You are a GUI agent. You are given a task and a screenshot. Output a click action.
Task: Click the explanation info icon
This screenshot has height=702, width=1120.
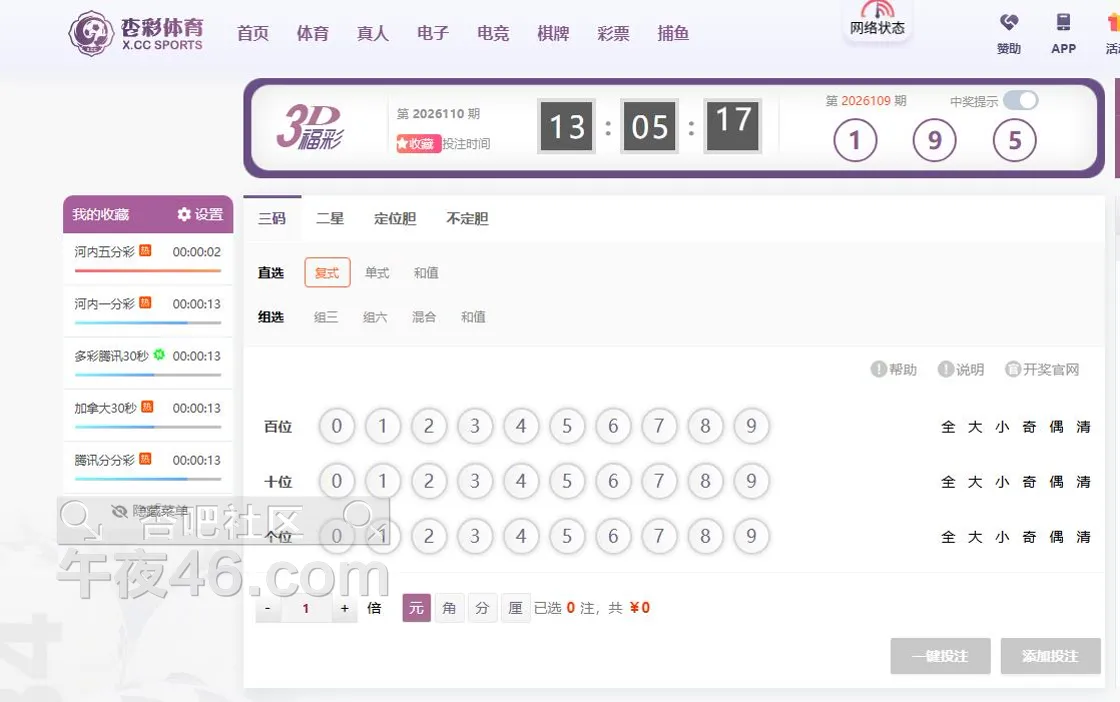[x=946, y=370]
